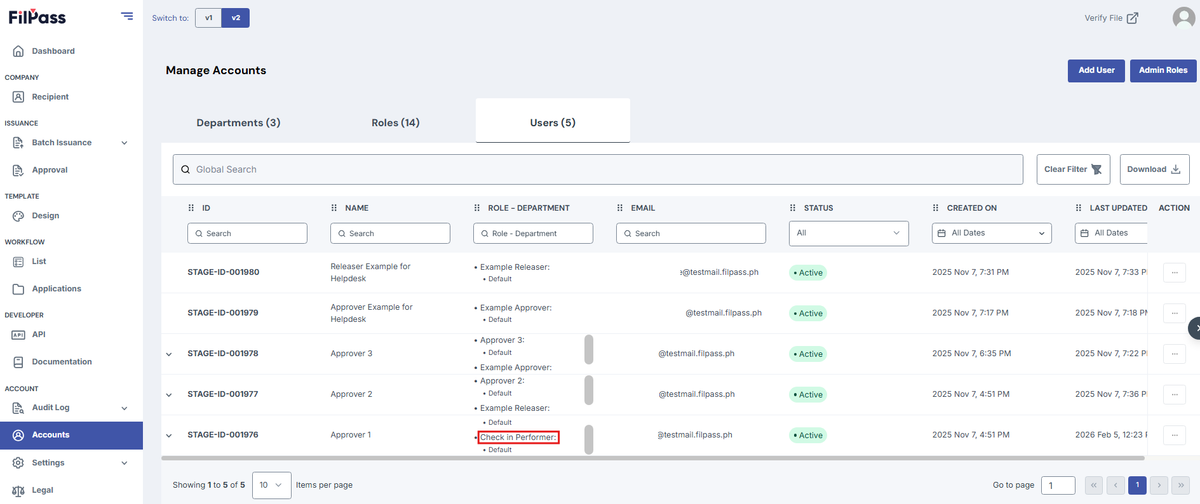This screenshot has height=504, width=1200.
Task: Expand row STAGE-ID-001977 details
Action: pos(168,394)
